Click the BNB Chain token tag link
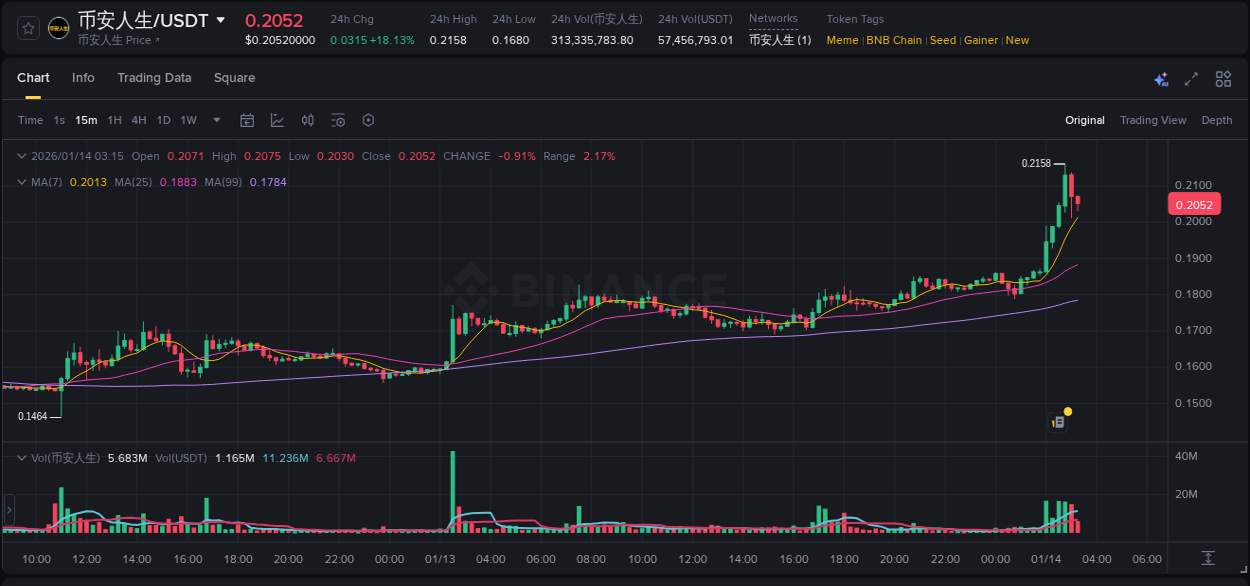 (894, 40)
